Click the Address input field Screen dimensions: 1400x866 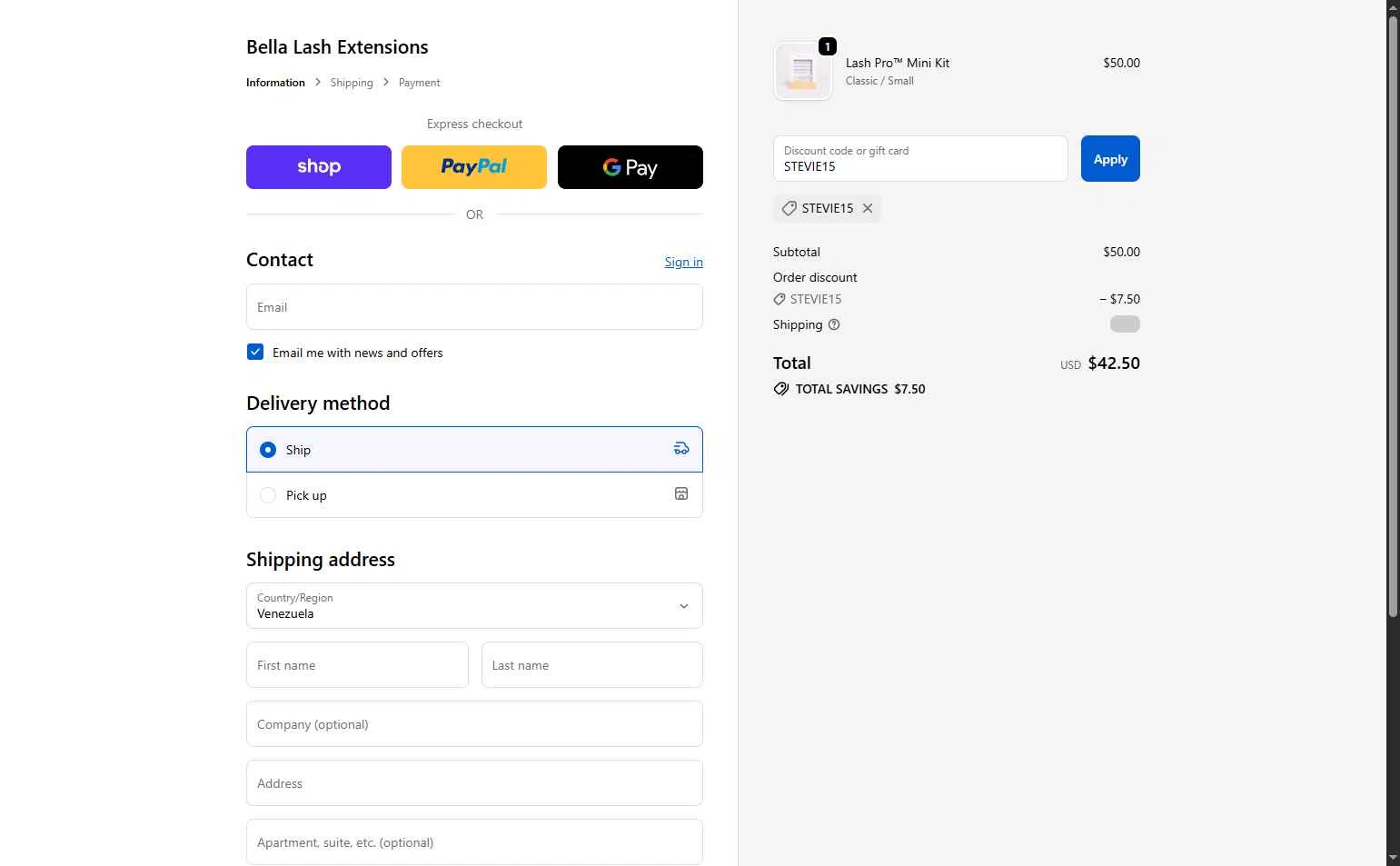[x=474, y=783]
